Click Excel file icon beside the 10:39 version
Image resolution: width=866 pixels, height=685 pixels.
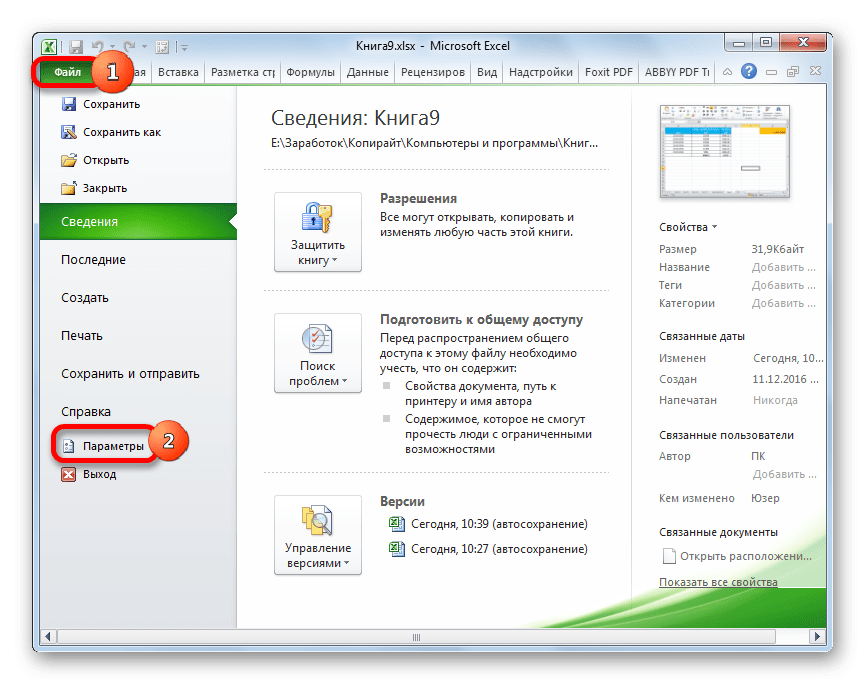point(396,524)
